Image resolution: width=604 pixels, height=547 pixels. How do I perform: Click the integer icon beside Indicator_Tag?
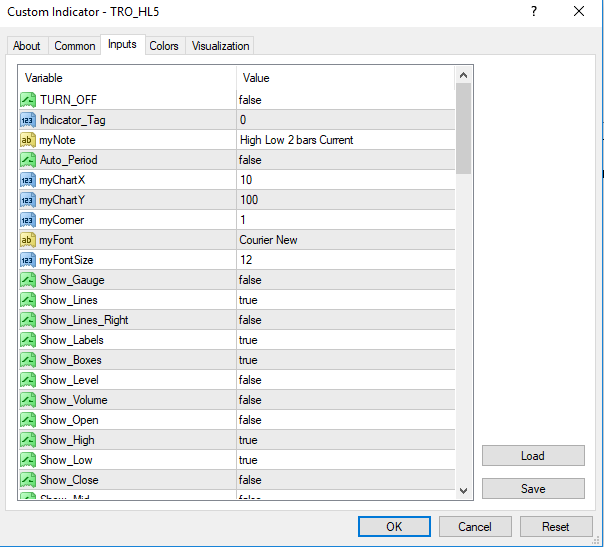click(28, 120)
